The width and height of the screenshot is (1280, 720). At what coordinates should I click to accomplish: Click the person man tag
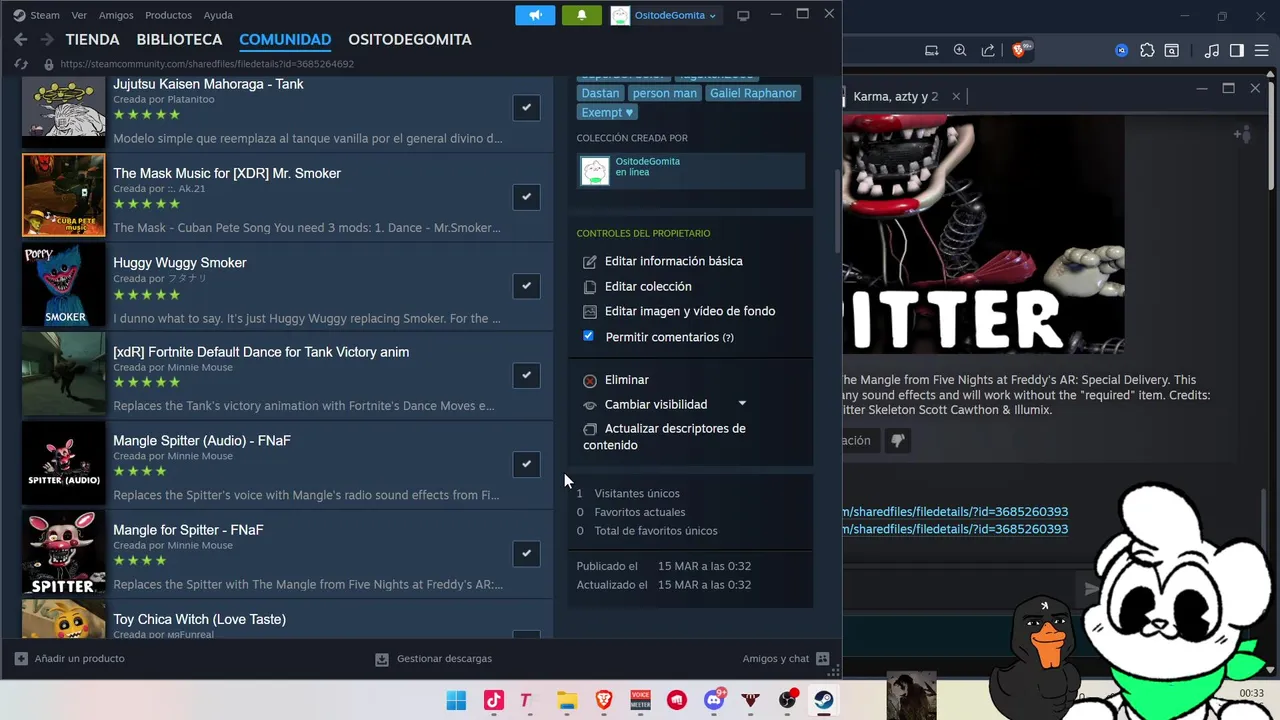click(664, 93)
